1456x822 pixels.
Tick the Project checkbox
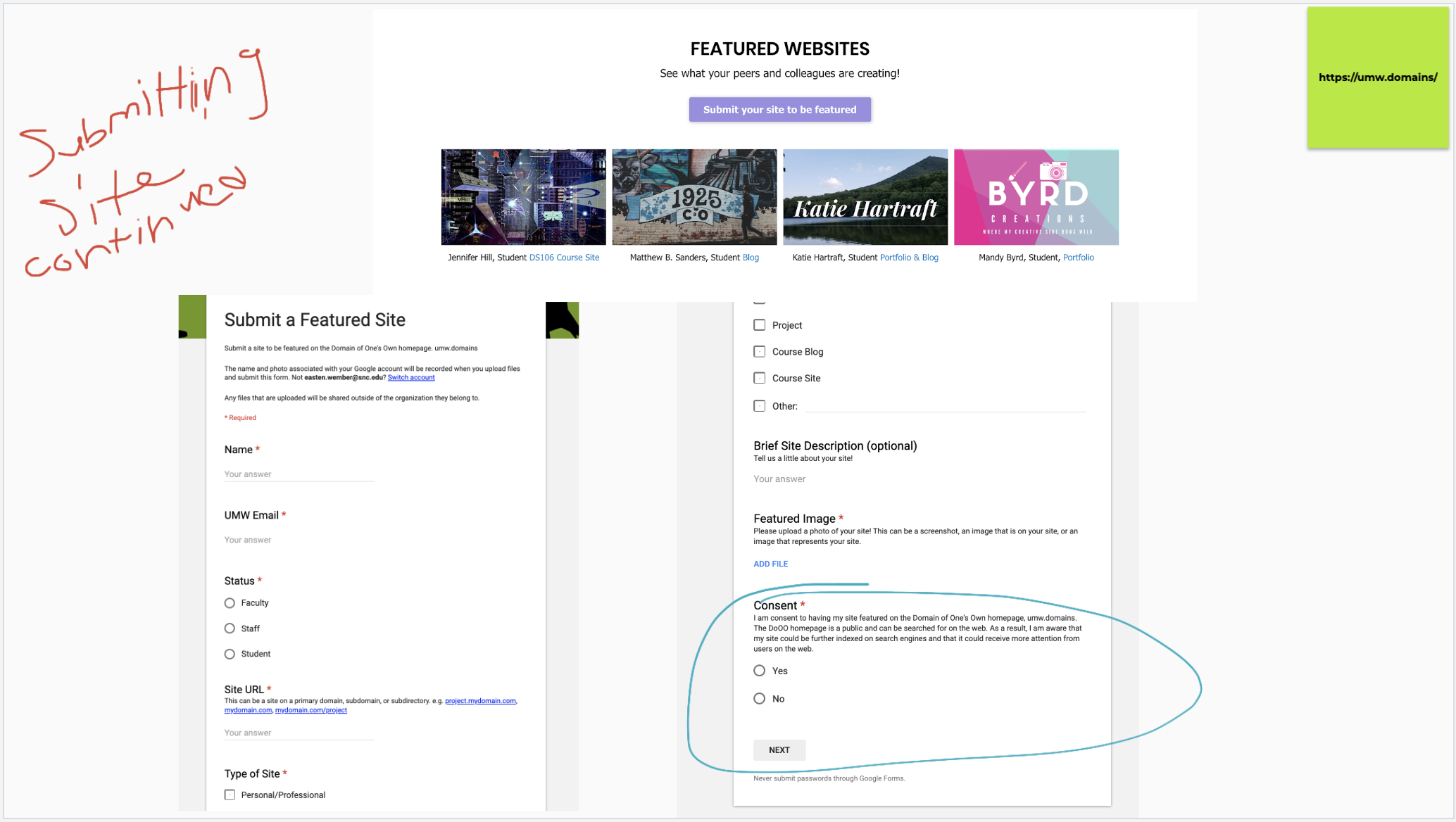[x=759, y=325]
